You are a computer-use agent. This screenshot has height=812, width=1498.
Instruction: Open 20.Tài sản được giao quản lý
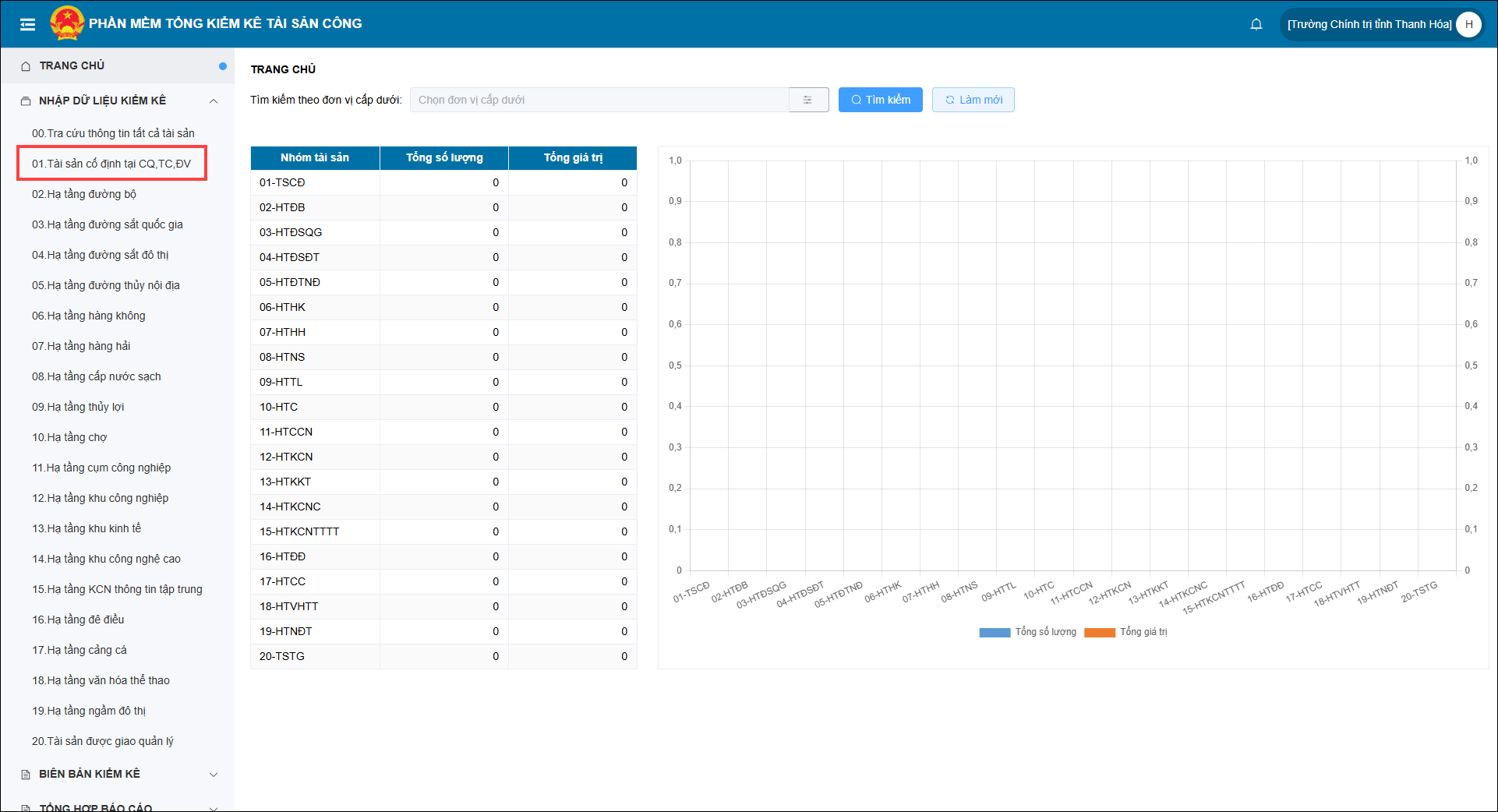point(103,741)
